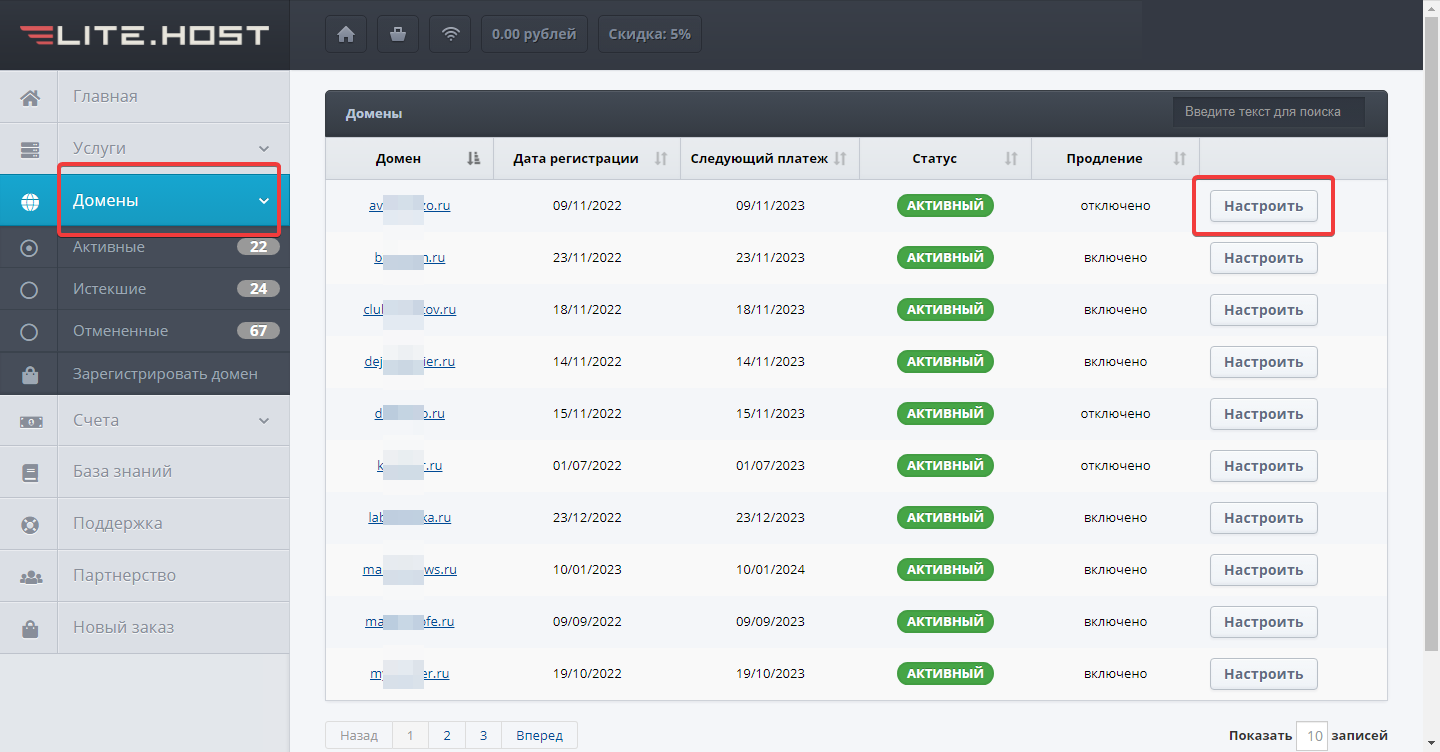Click the bag icon beside Зарегистрировать домен
This screenshot has width=1440, height=752.
(30, 374)
